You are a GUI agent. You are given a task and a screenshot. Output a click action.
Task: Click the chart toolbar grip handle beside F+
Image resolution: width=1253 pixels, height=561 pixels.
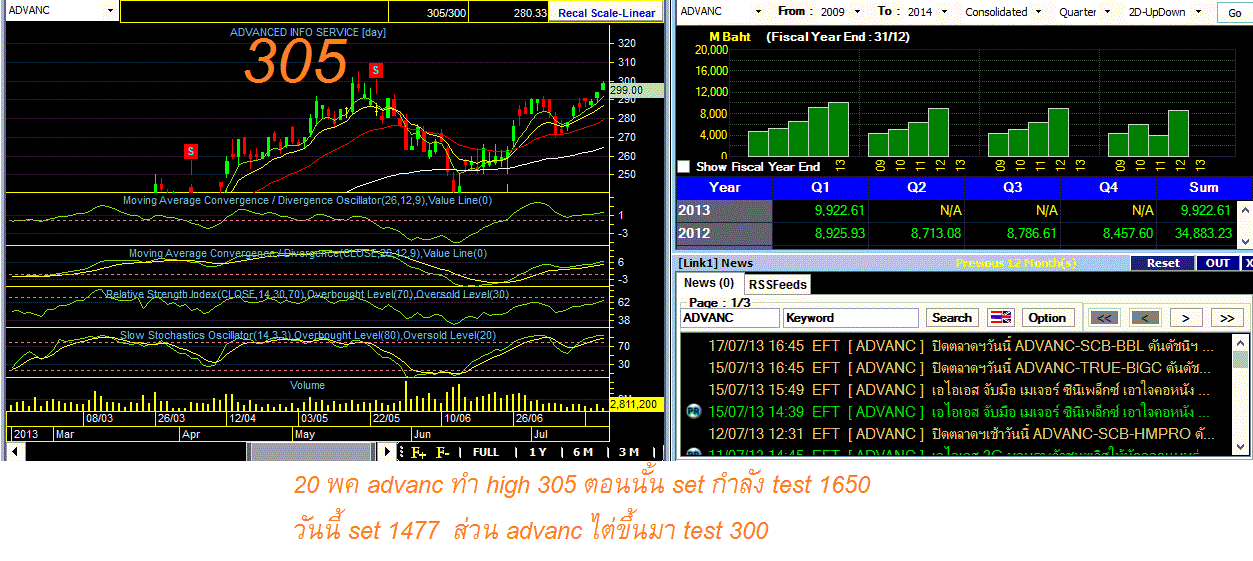(x=402, y=452)
